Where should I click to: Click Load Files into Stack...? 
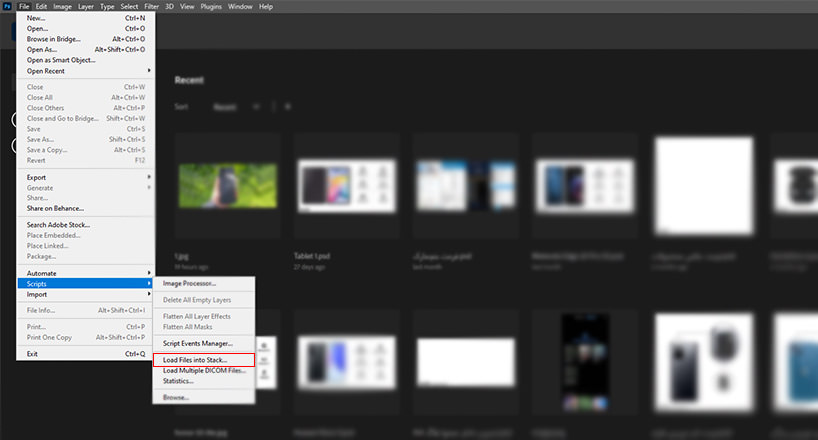203,360
